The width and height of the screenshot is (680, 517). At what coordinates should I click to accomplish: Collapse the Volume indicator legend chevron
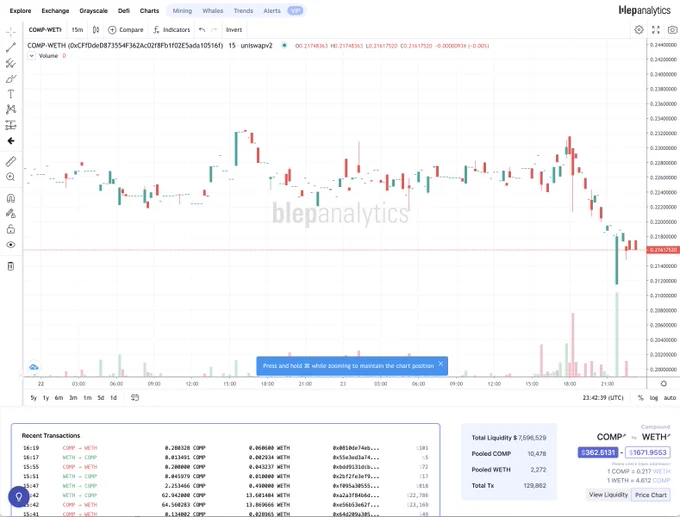pos(32,56)
